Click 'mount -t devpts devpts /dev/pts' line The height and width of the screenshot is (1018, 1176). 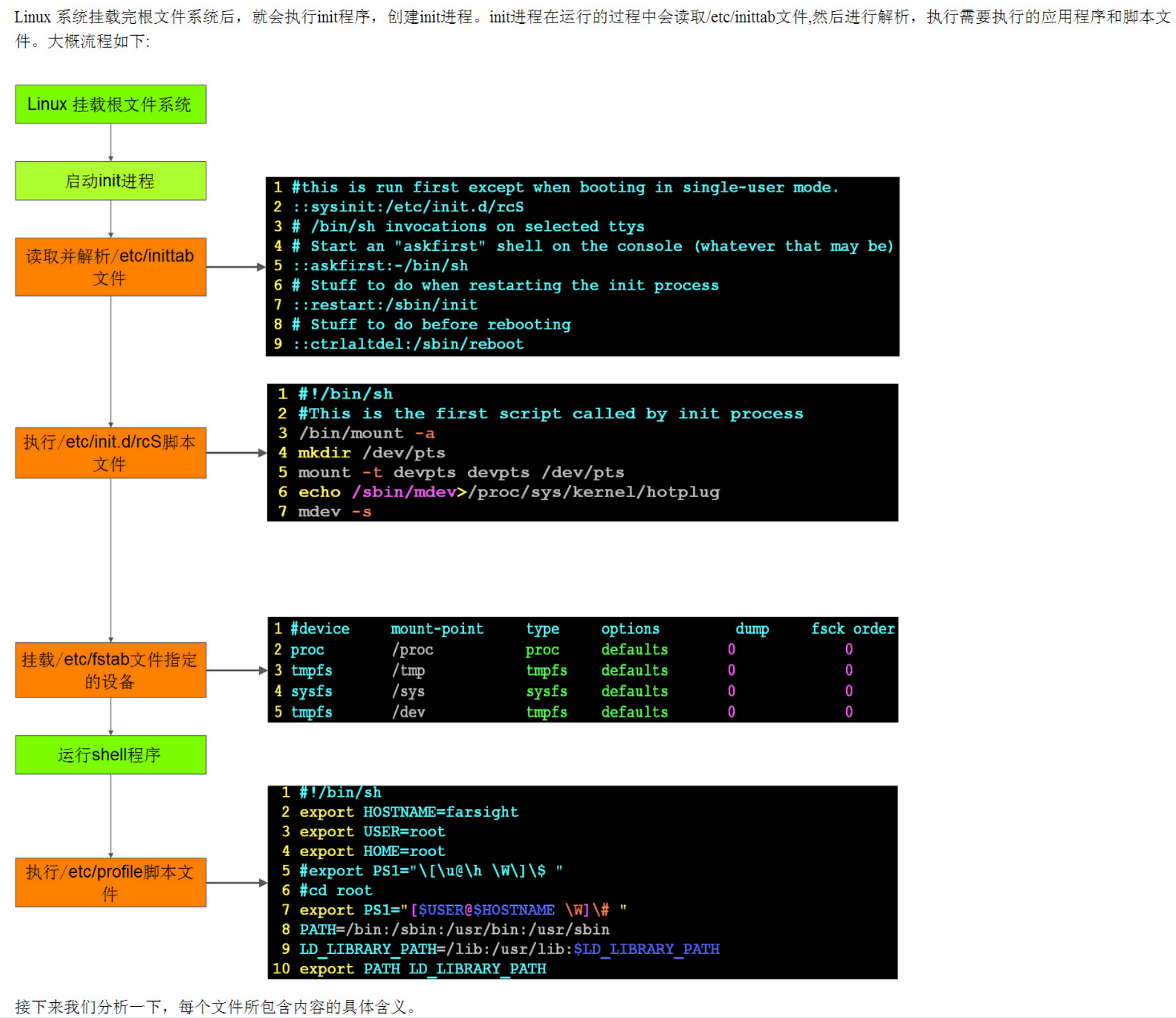tap(461, 472)
